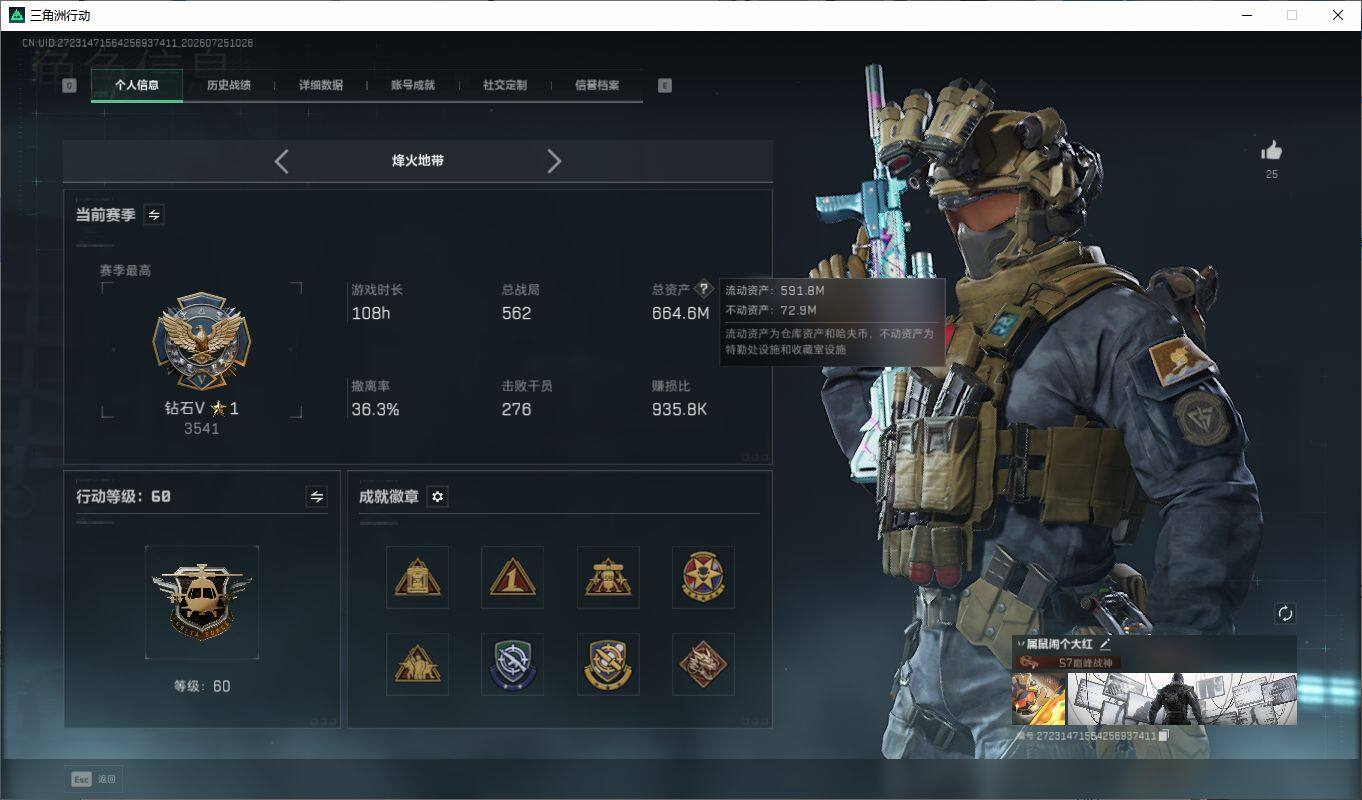Open achievement badges gear settings
The image size is (1362, 800).
(437, 496)
